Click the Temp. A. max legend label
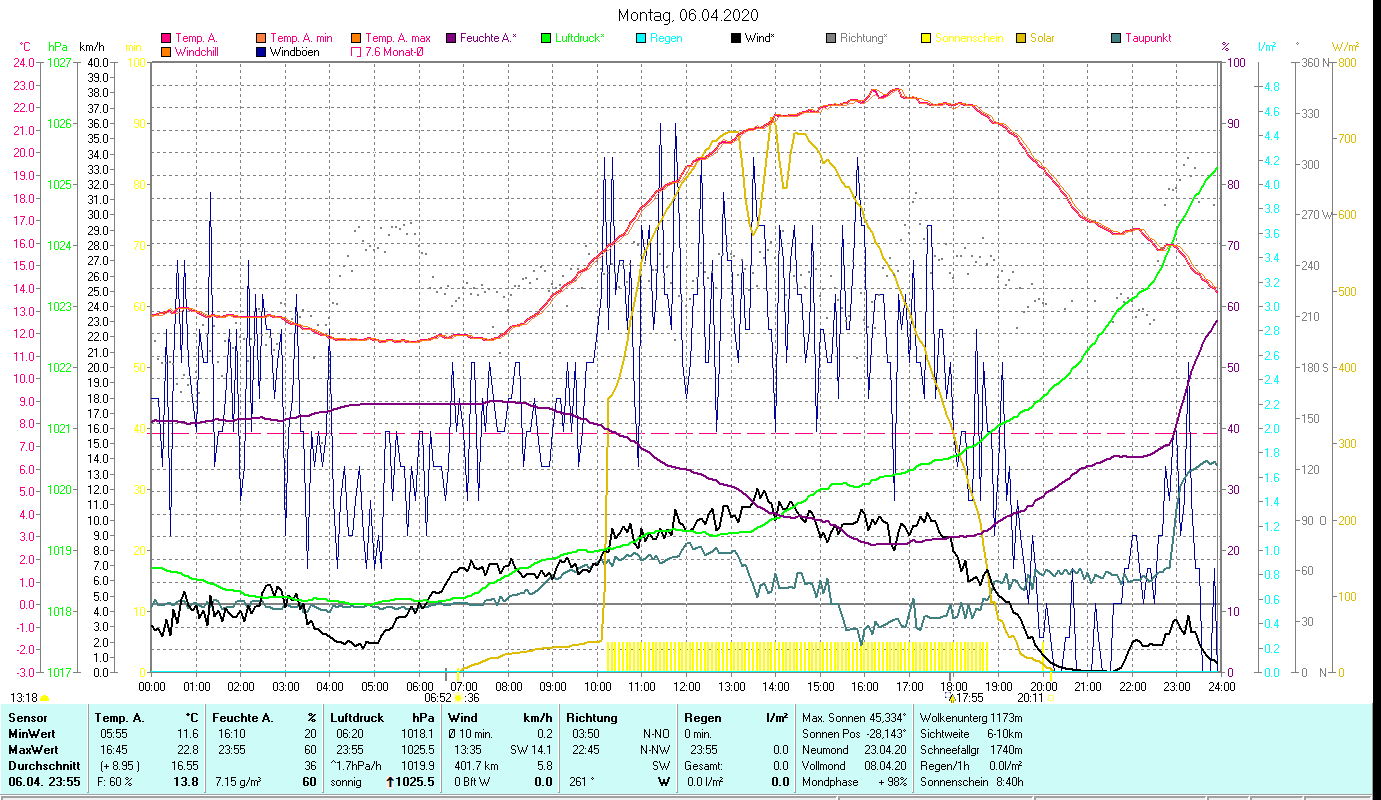Image resolution: width=1381 pixels, height=800 pixels. pos(397,38)
